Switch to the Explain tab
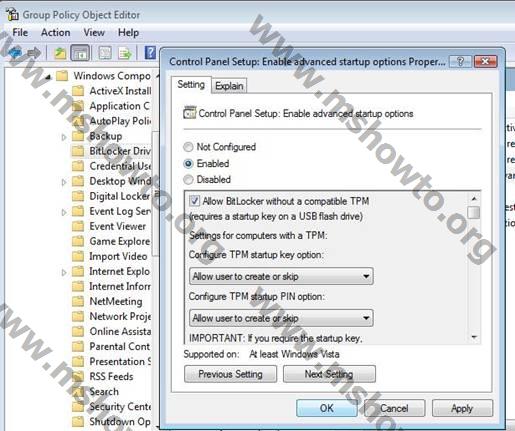The height and width of the screenshot is (431, 515). coord(229,86)
